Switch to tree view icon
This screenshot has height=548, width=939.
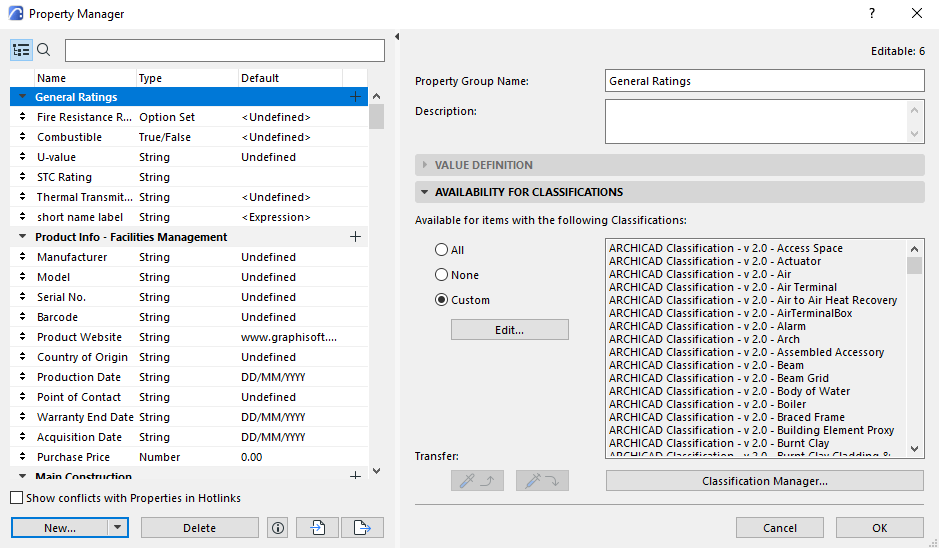(x=21, y=50)
